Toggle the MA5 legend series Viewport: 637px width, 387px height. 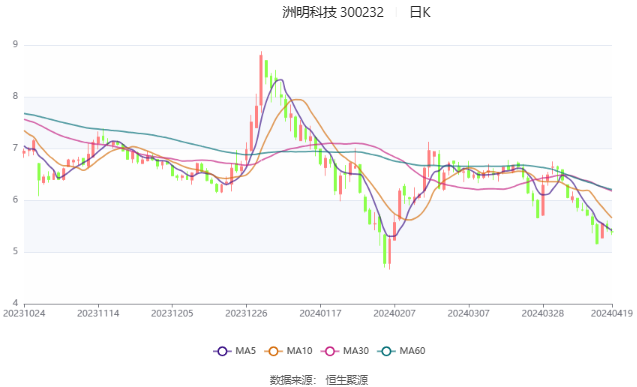coord(234,351)
